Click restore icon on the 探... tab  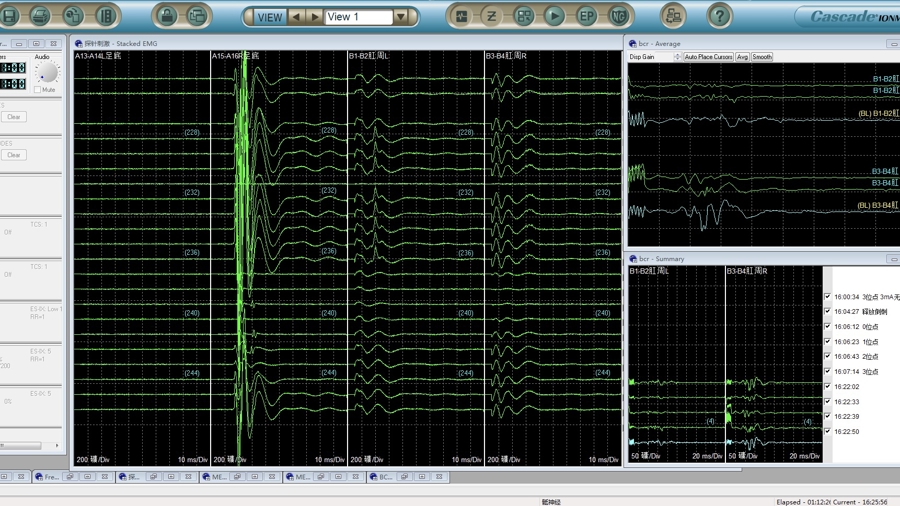click(153, 477)
